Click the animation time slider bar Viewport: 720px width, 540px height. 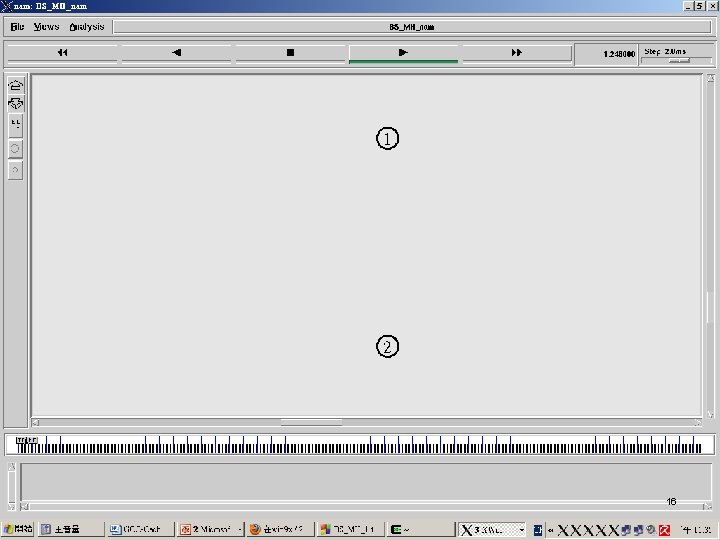360,445
